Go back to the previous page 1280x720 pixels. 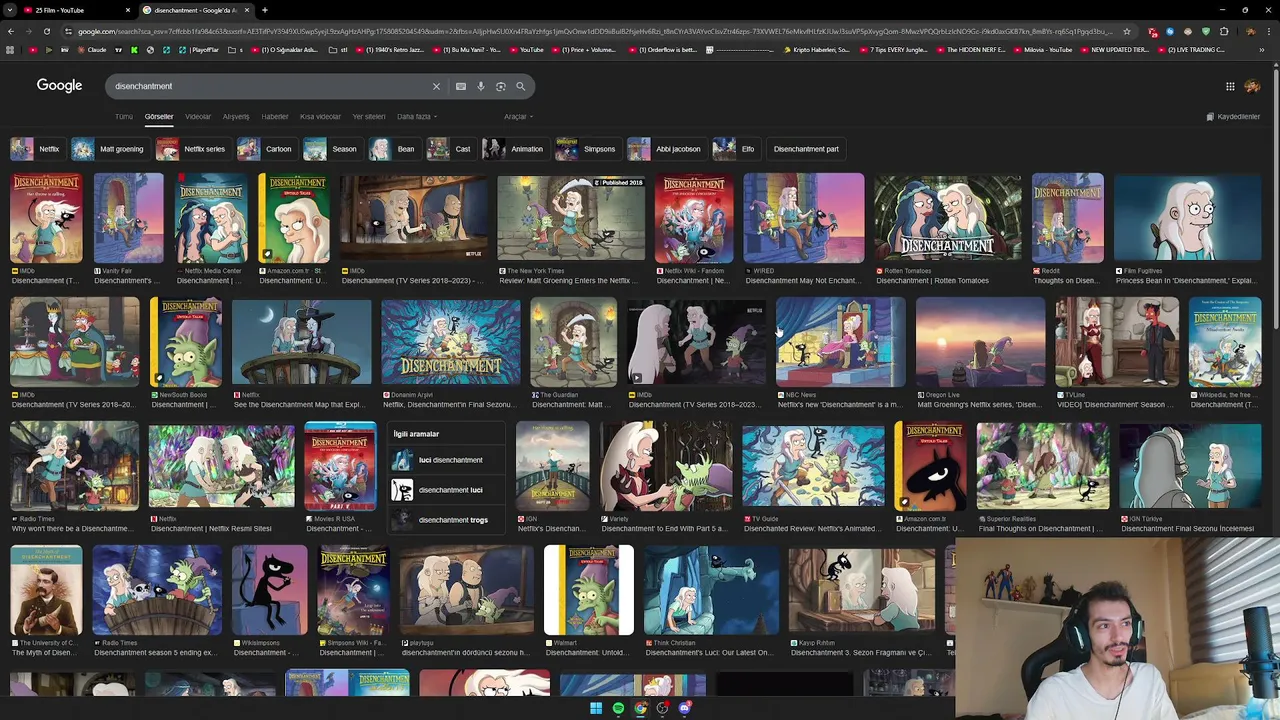click(11, 31)
